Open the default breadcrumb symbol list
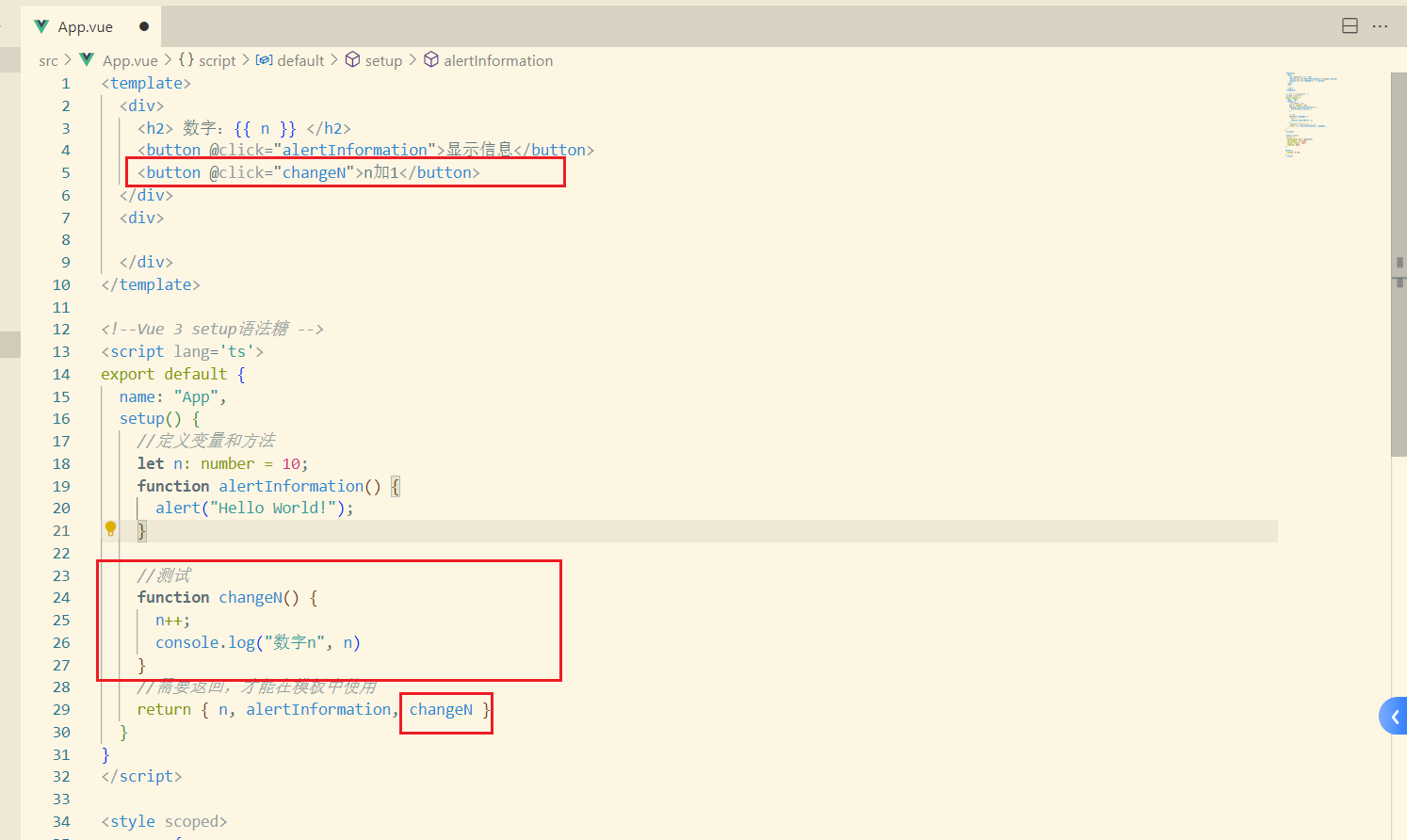The width and height of the screenshot is (1407, 840). 300,61
